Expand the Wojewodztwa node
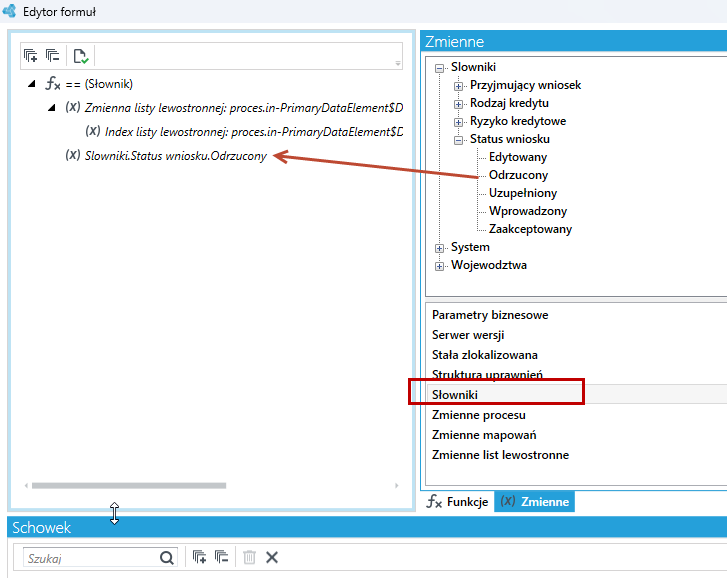The width and height of the screenshot is (727, 578). 439,267
